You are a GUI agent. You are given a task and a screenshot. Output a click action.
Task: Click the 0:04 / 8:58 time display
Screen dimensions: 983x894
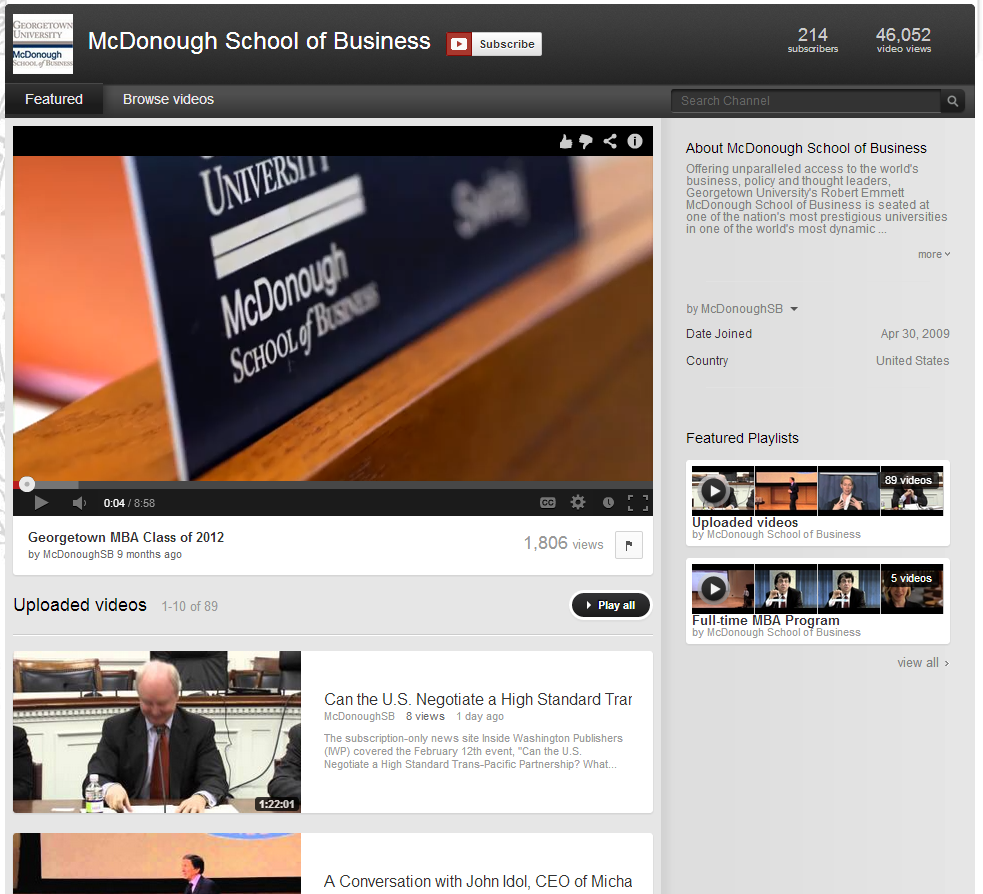pyautogui.click(x=129, y=503)
